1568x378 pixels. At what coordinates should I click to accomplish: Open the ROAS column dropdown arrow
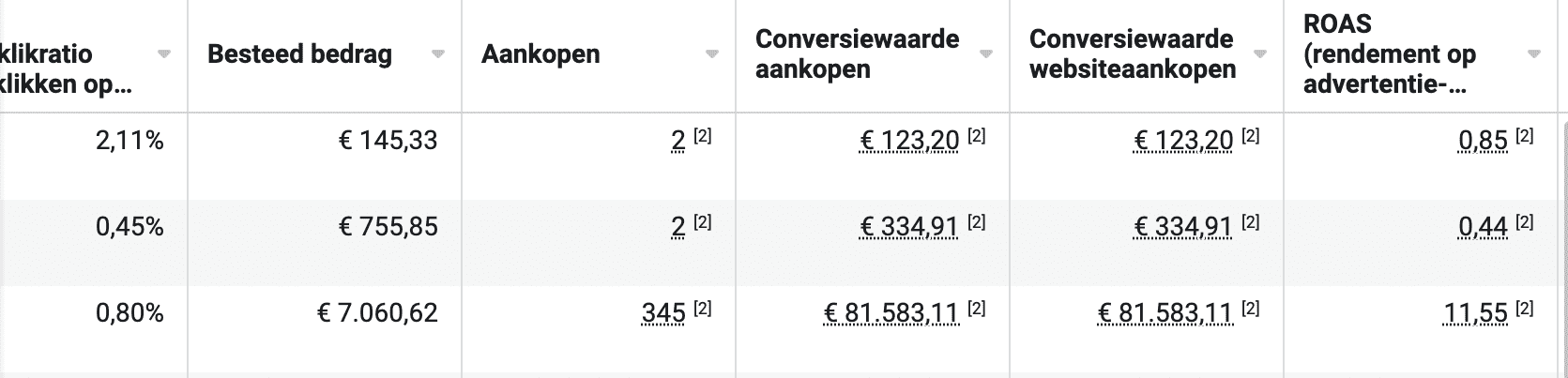tap(1534, 54)
